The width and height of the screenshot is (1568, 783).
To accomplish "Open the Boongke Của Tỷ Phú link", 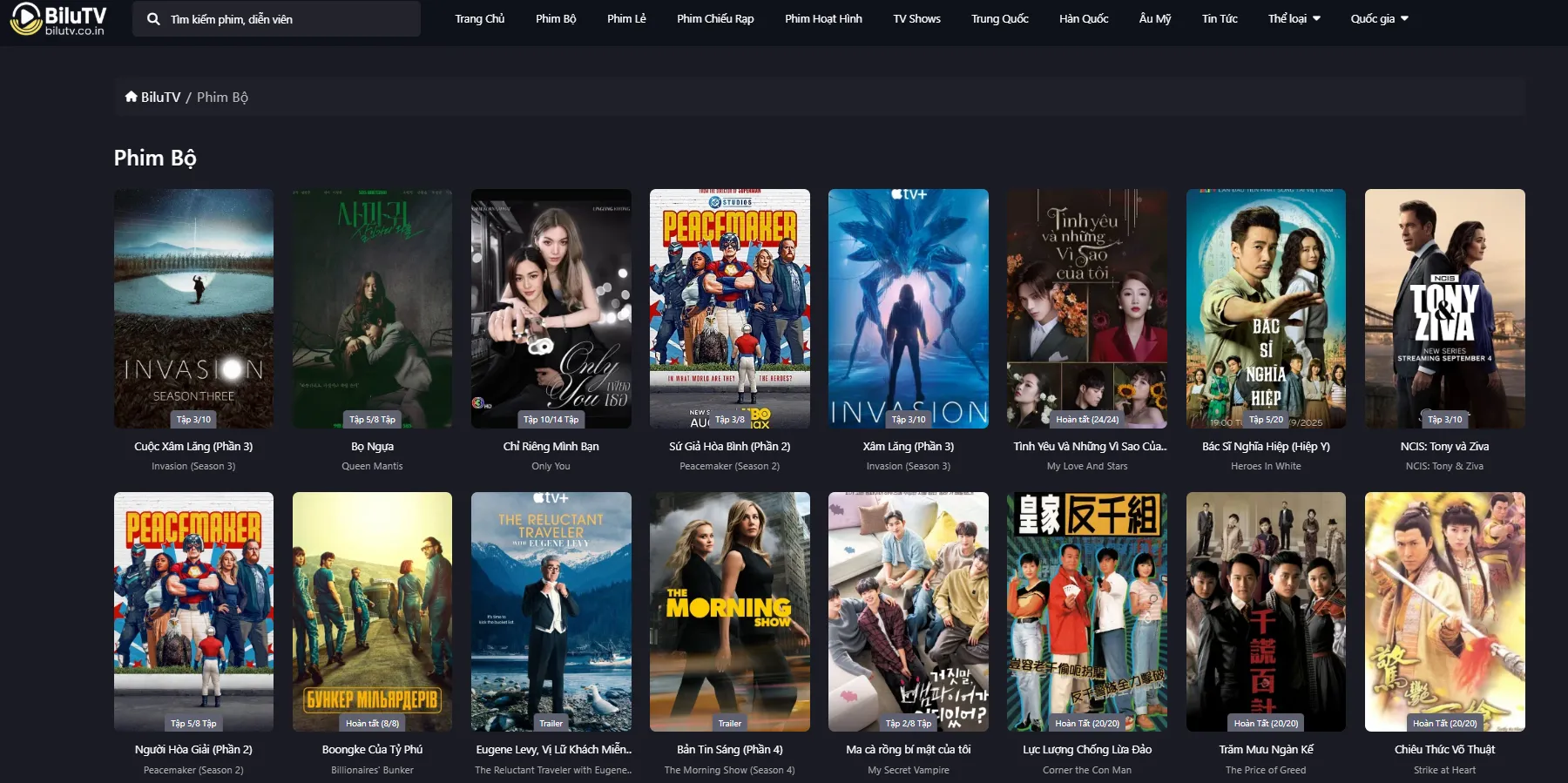I will (372, 749).
